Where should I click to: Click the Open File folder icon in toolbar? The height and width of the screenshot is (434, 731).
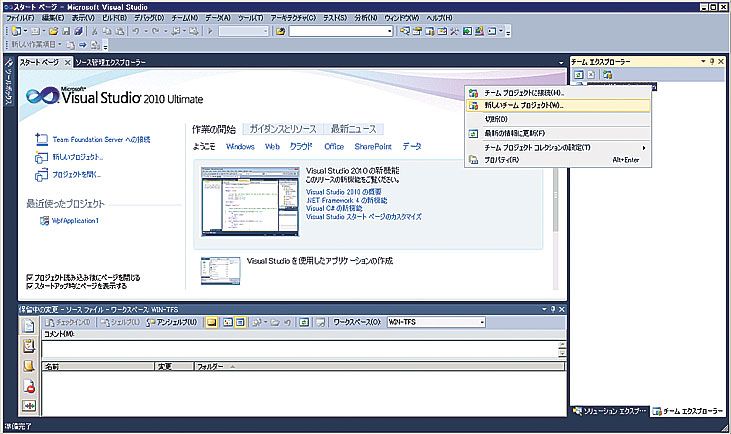[53, 31]
